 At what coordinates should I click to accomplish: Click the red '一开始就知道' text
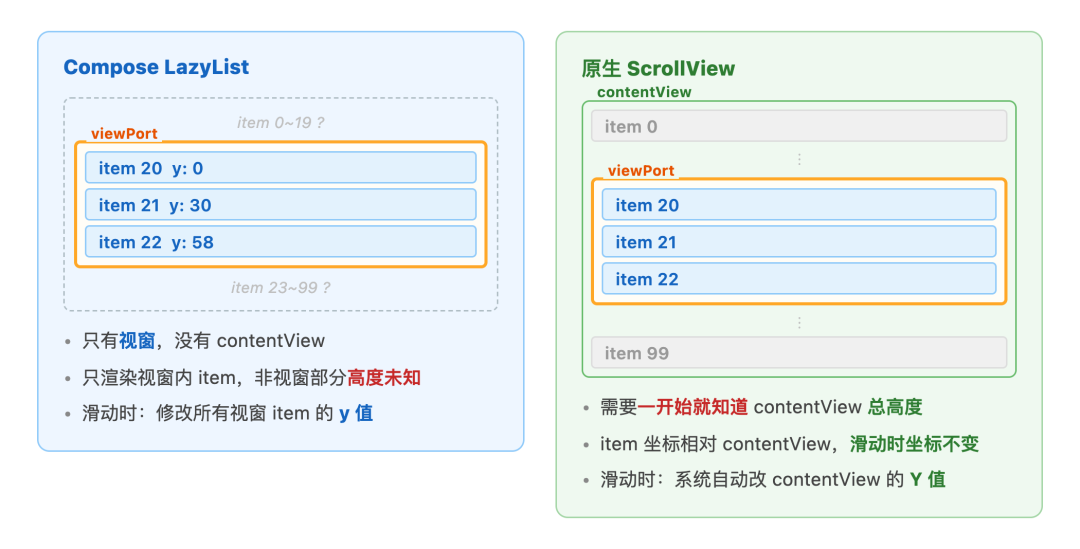click(x=692, y=407)
